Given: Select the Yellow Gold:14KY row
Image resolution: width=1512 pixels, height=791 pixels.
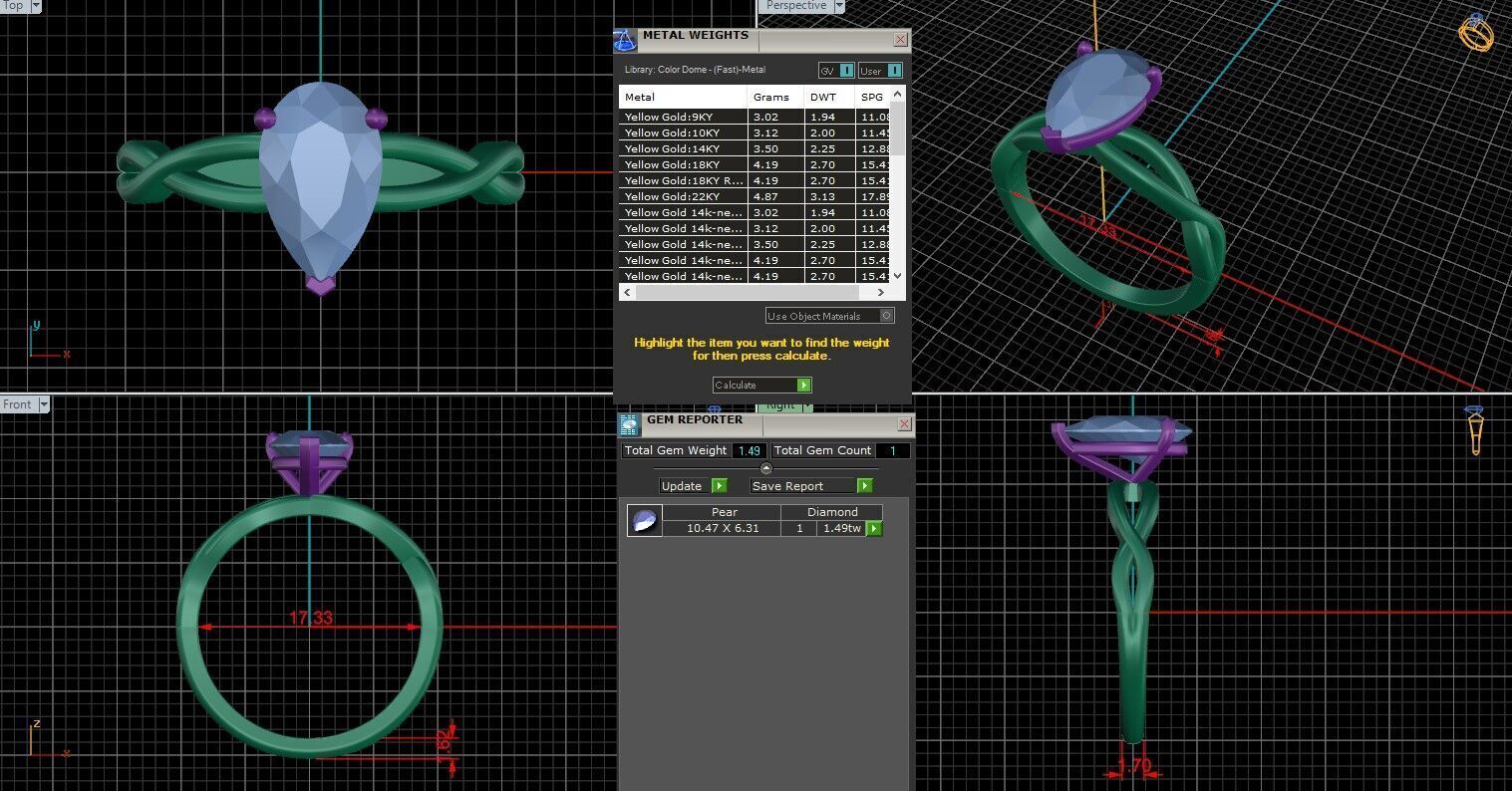Looking at the screenshot, I should coord(755,148).
